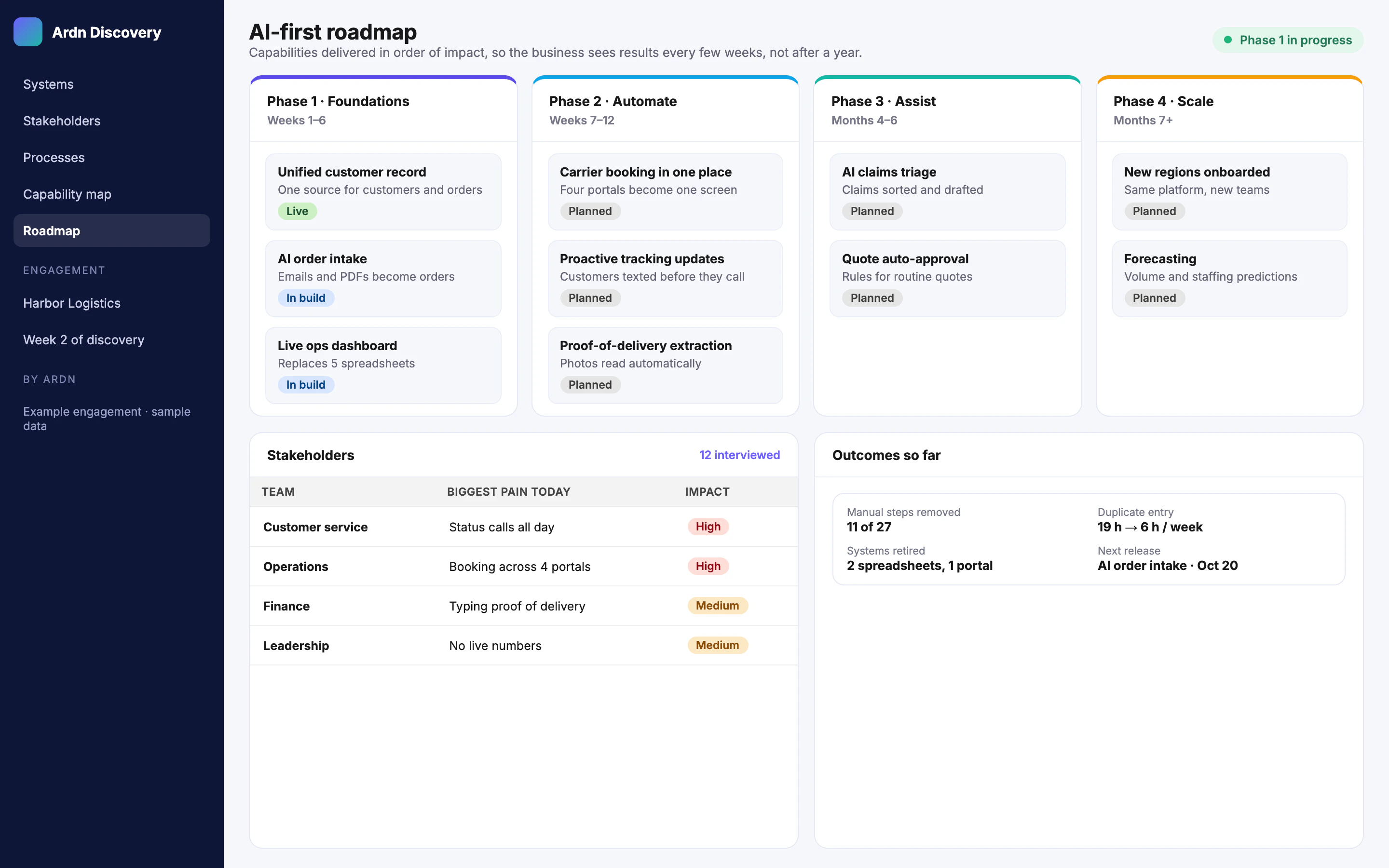Click High badge in Operations row
Viewport: 1389px width, 868px height.
pyautogui.click(x=708, y=566)
